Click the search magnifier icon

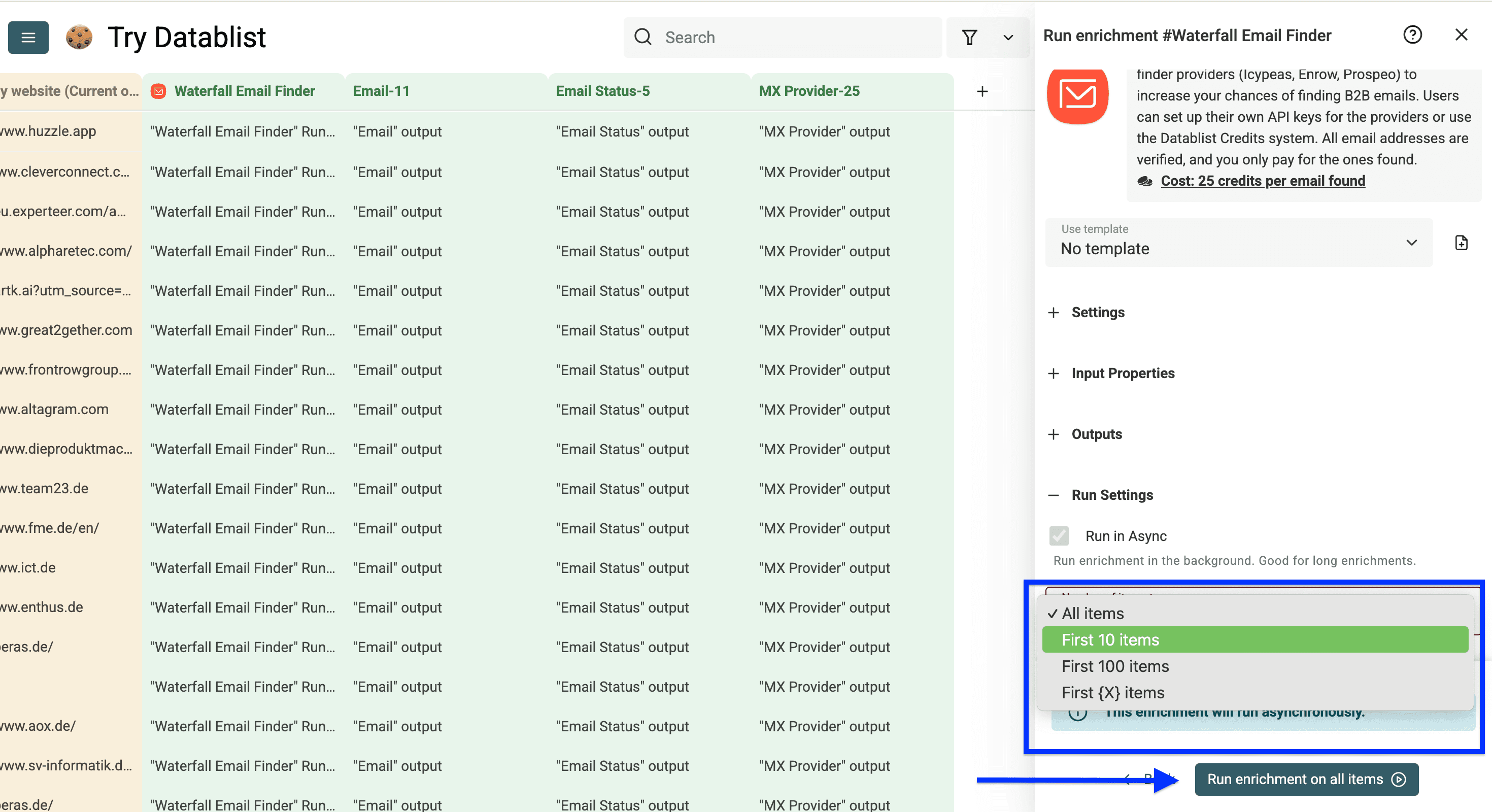click(x=643, y=37)
